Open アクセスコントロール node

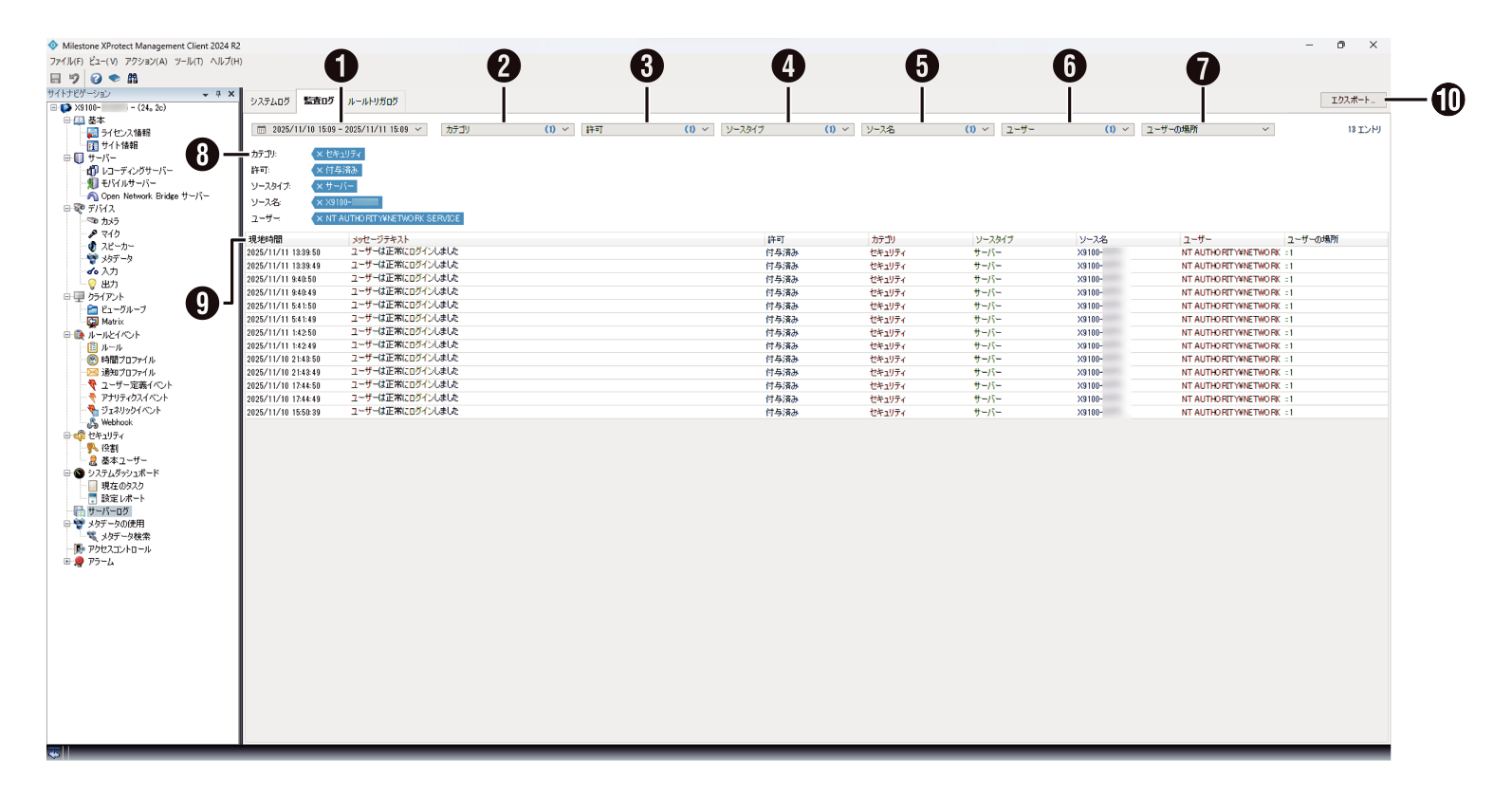tap(120, 549)
